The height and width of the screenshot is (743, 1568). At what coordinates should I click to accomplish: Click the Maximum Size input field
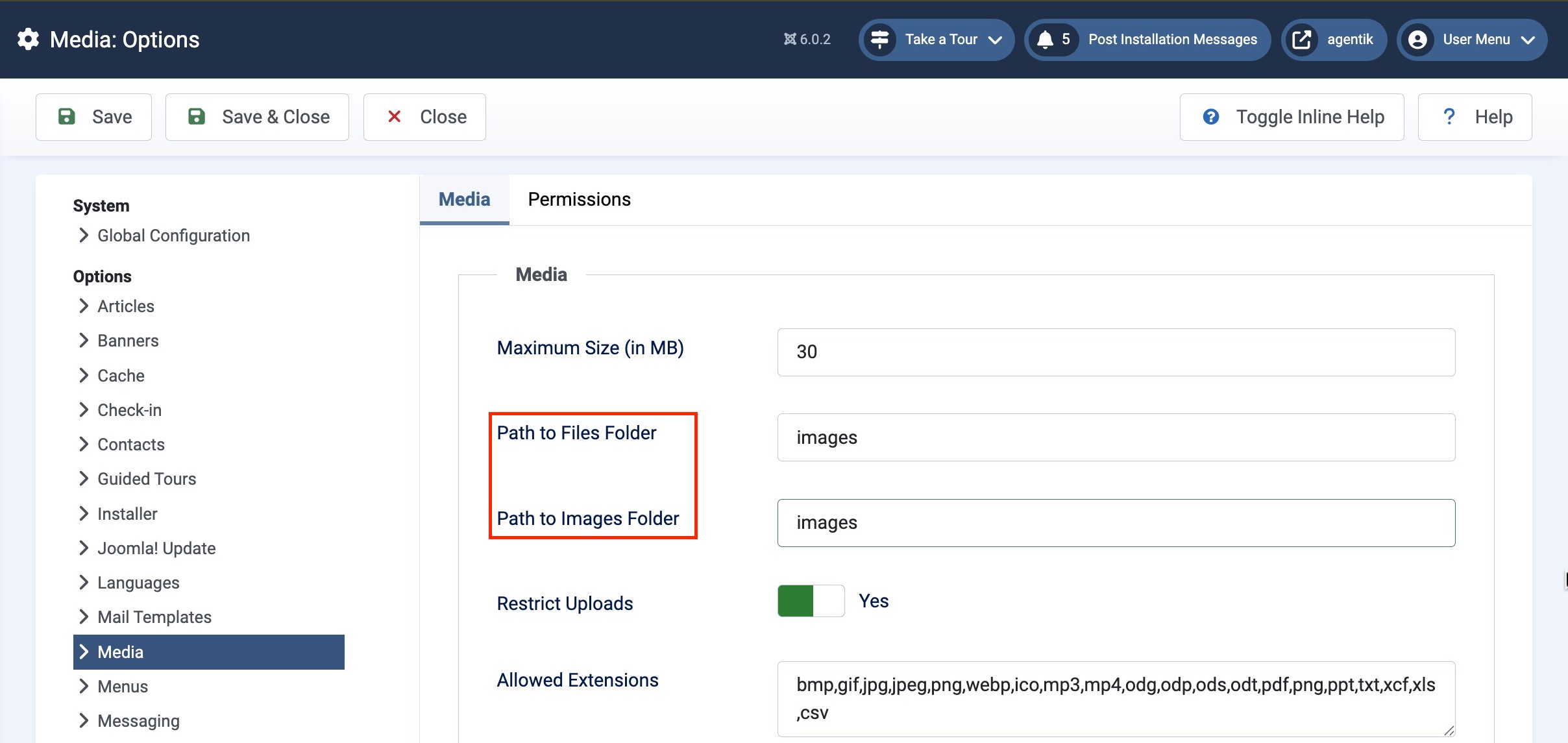(1116, 352)
